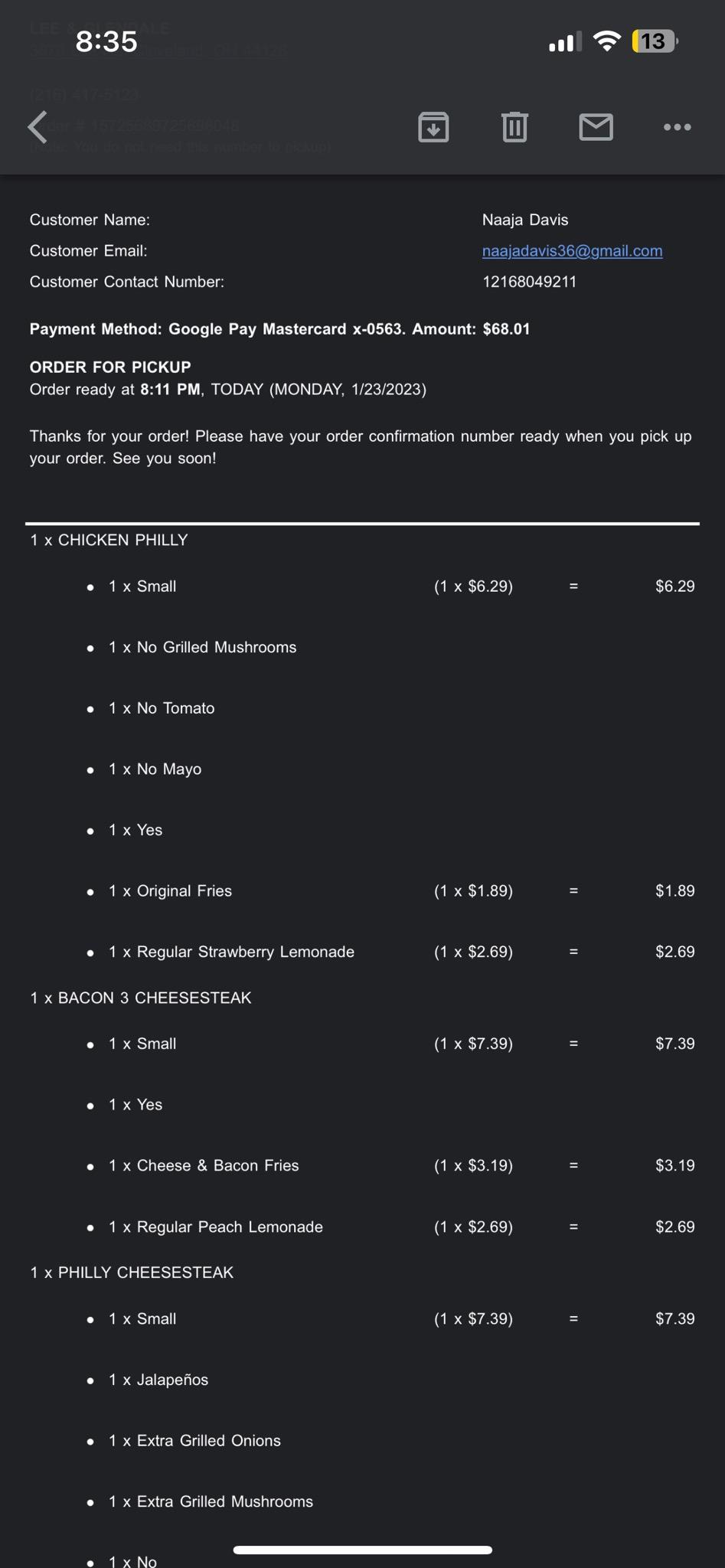The width and height of the screenshot is (725, 1568).
Task: Tap the battery level indicator
Action: coord(654,41)
